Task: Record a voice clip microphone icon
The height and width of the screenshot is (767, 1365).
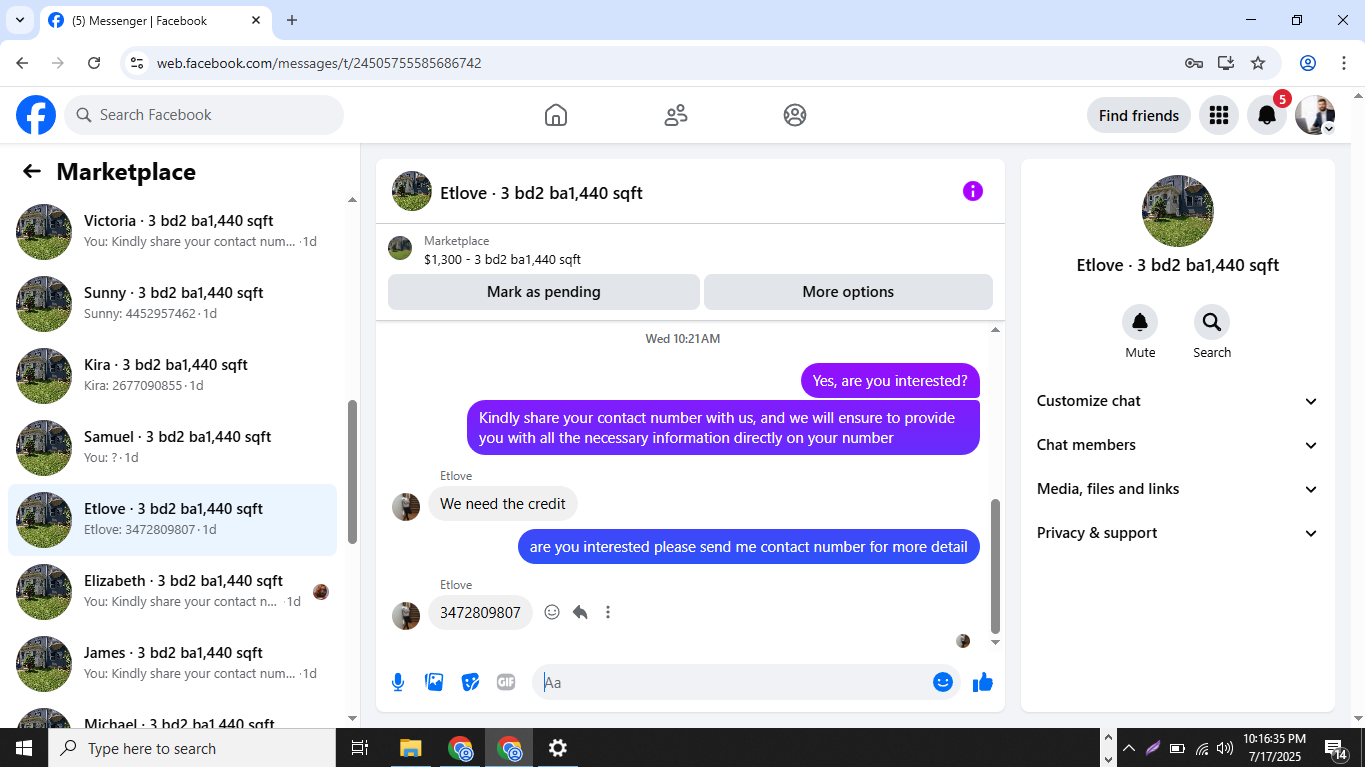Action: (x=398, y=682)
